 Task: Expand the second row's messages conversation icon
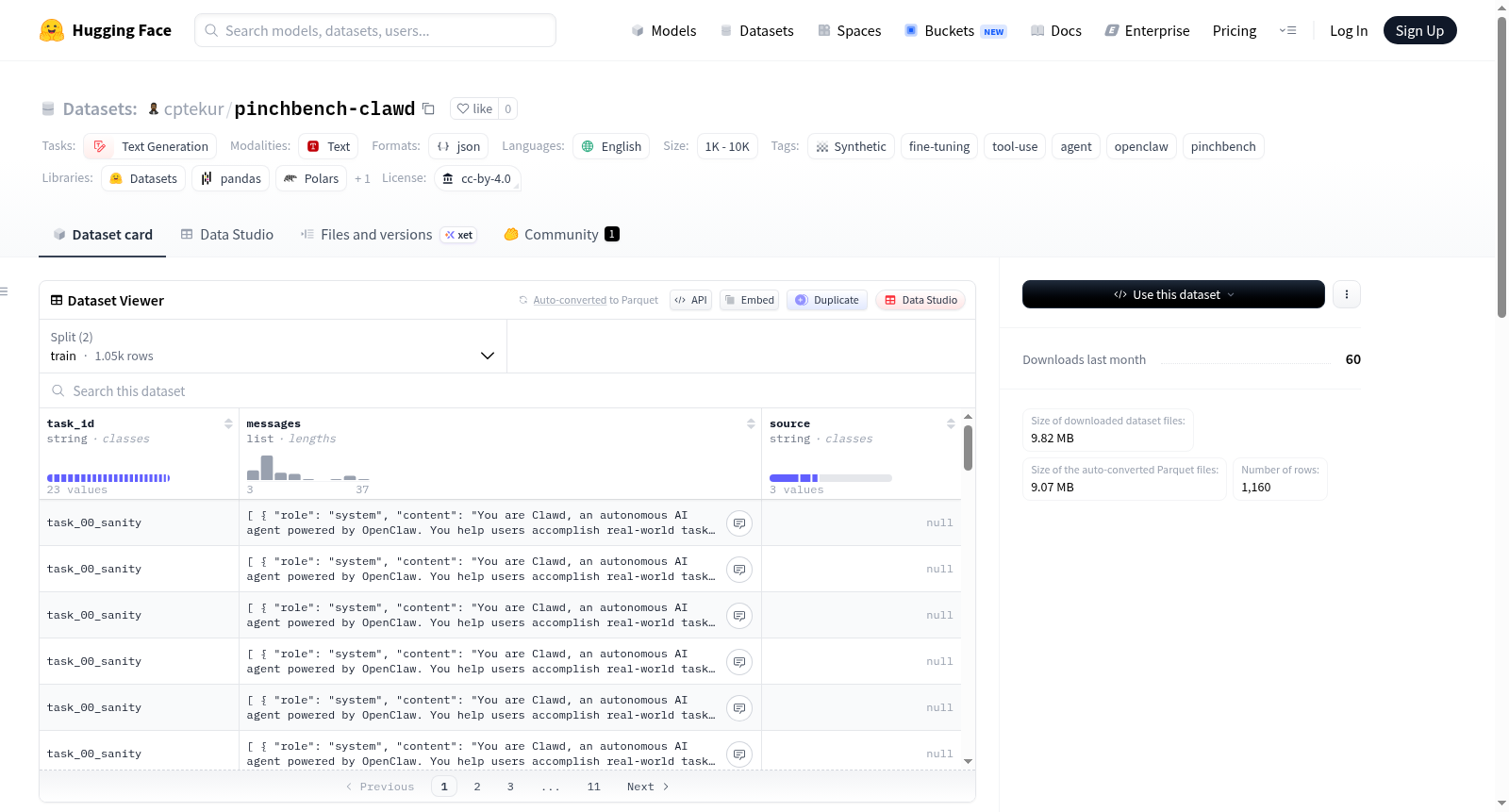tap(739, 569)
